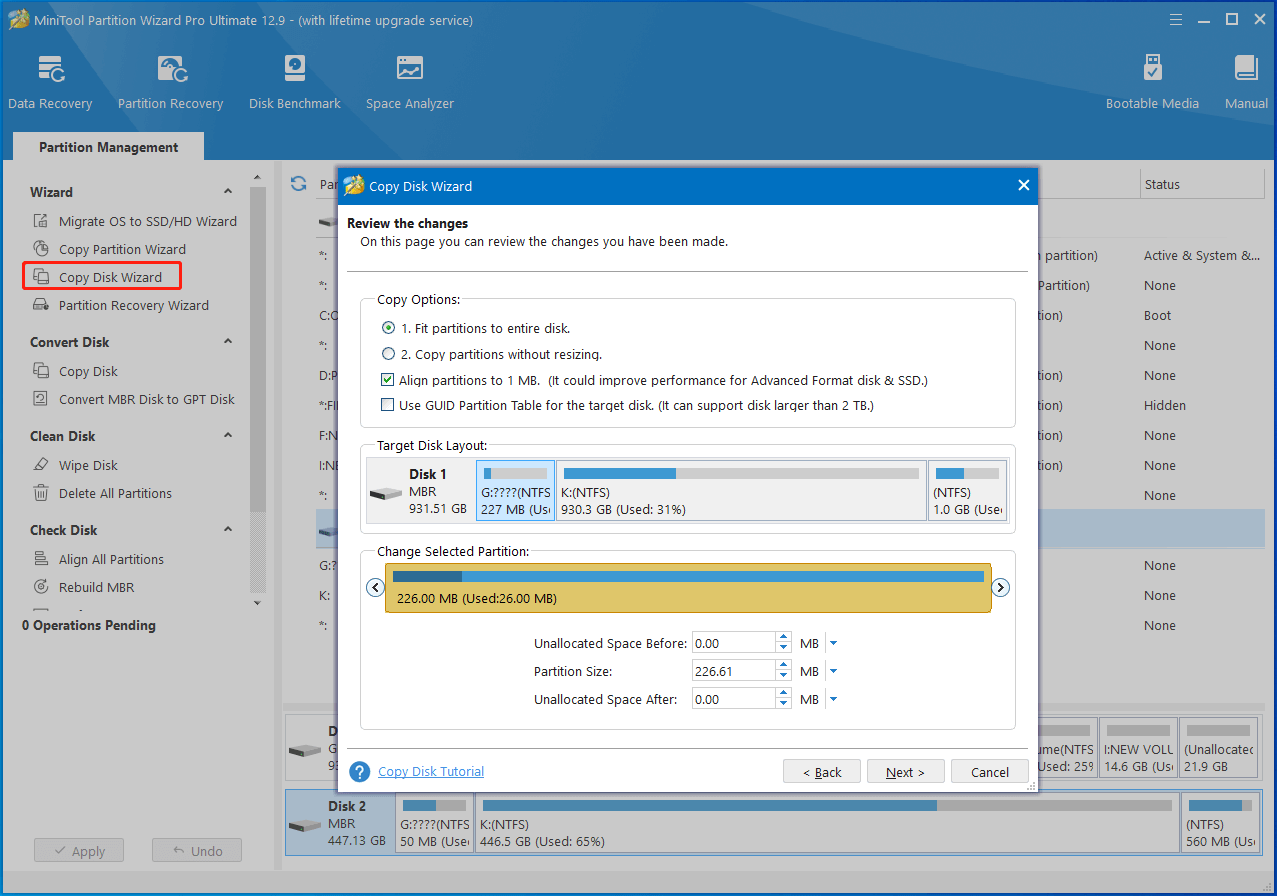This screenshot has height=896, width=1277.
Task: Enable copying partitions without resizing
Action: pos(389,353)
